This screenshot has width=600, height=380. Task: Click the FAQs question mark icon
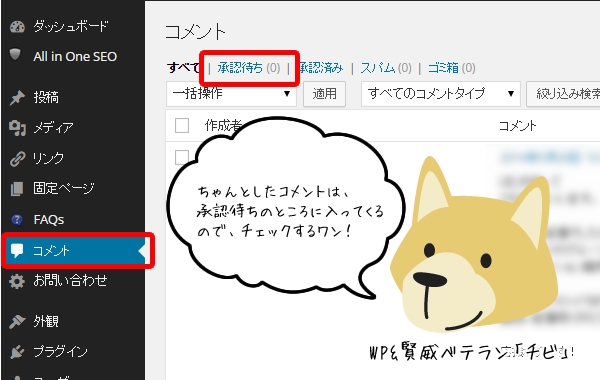click(x=17, y=220)
